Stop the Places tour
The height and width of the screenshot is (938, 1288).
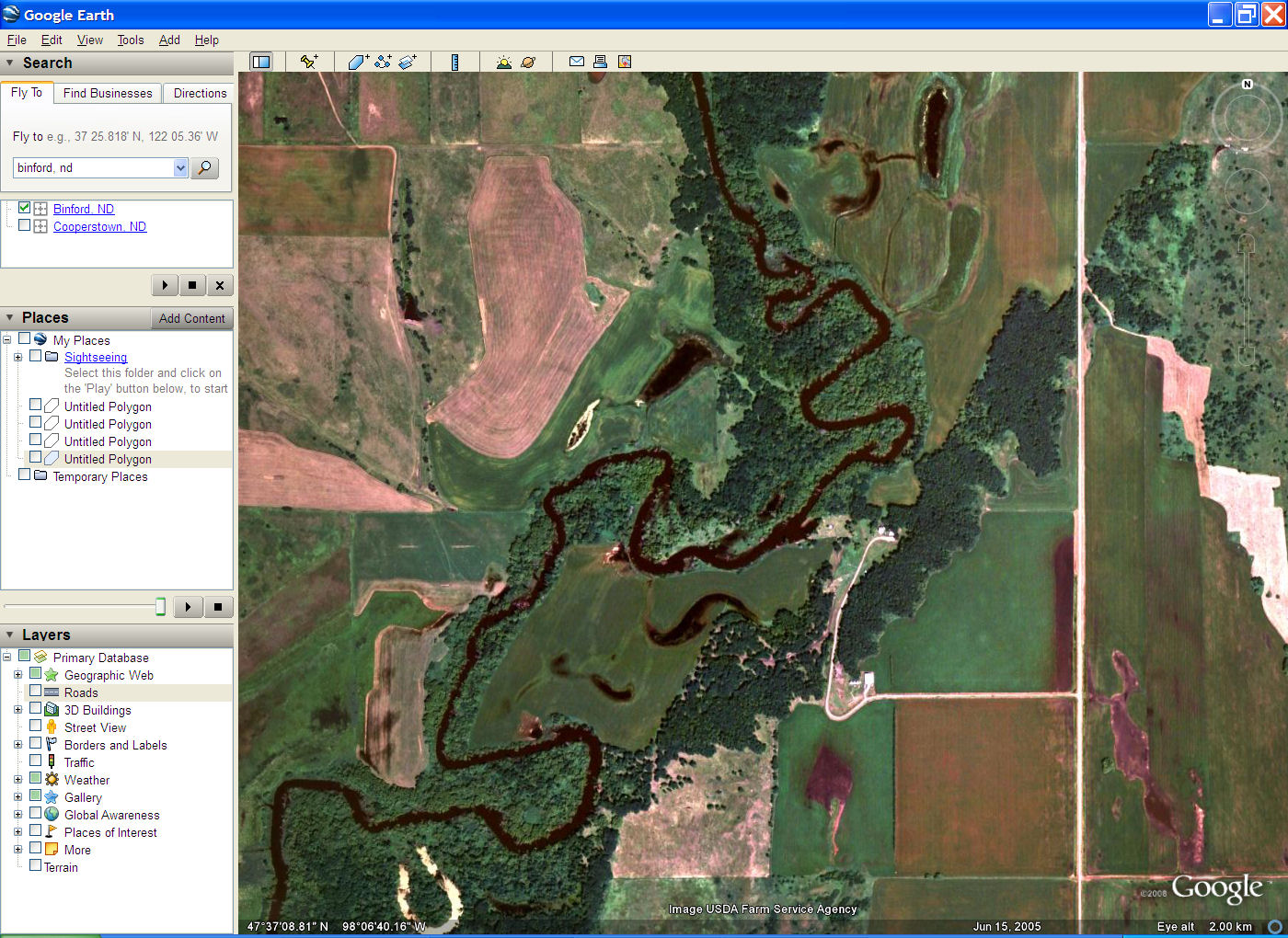click(x=218, y=607)
